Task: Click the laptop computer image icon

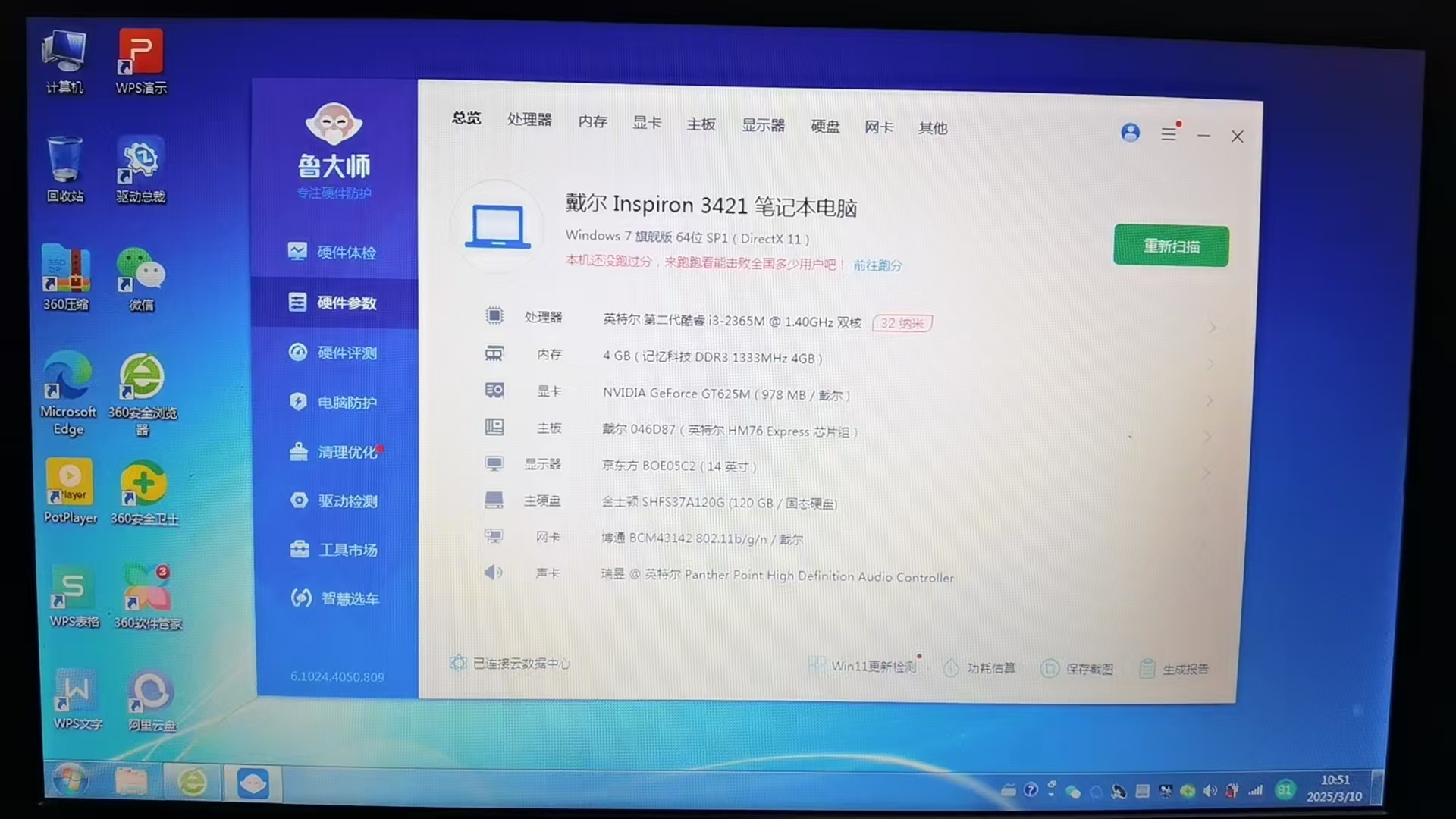Action: [x=497, y=226]
